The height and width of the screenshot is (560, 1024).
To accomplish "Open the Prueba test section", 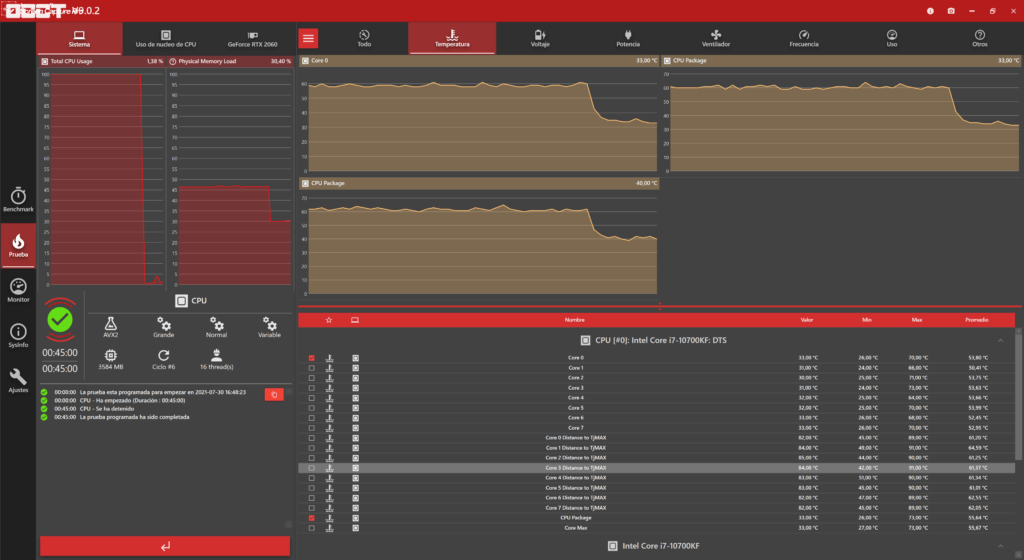I will (x=18, y=245).
